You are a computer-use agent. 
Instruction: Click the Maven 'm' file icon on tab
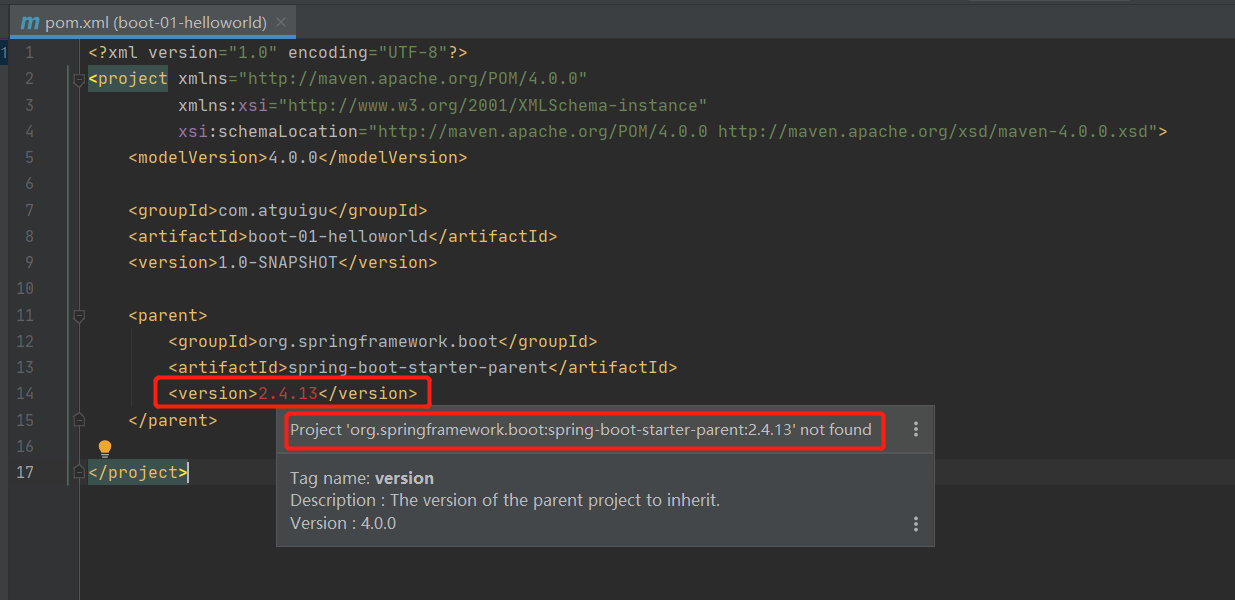point(29,23)
